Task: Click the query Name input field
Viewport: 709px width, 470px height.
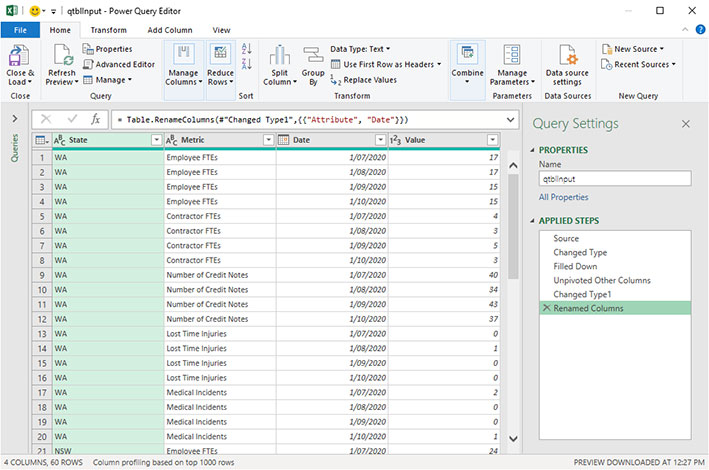Action: point(615,179)
